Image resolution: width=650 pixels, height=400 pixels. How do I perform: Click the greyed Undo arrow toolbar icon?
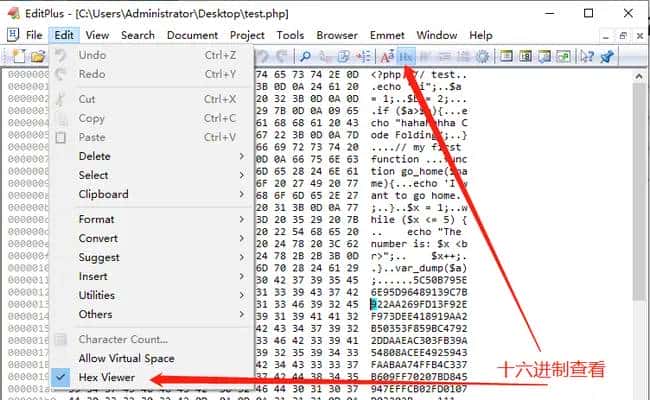click(x=263, y=56)
